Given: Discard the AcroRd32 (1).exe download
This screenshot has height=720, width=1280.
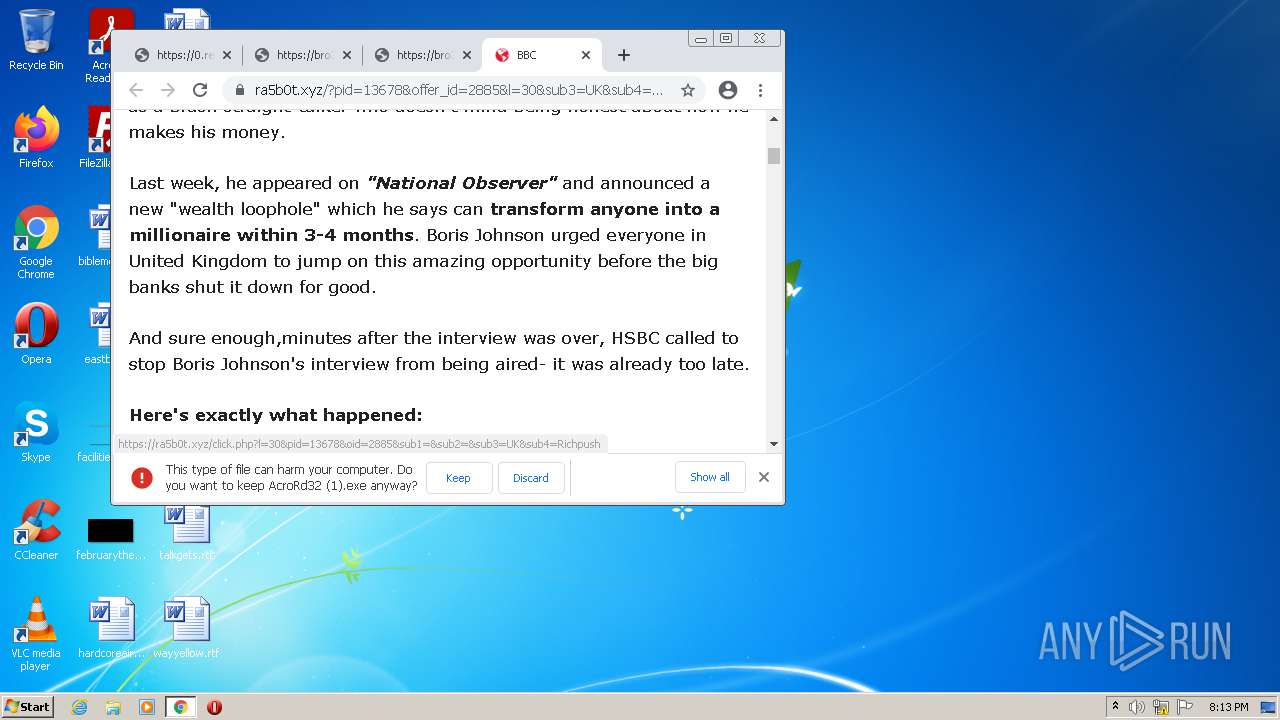Looking at the screenshot, I should tap(530, 478).
